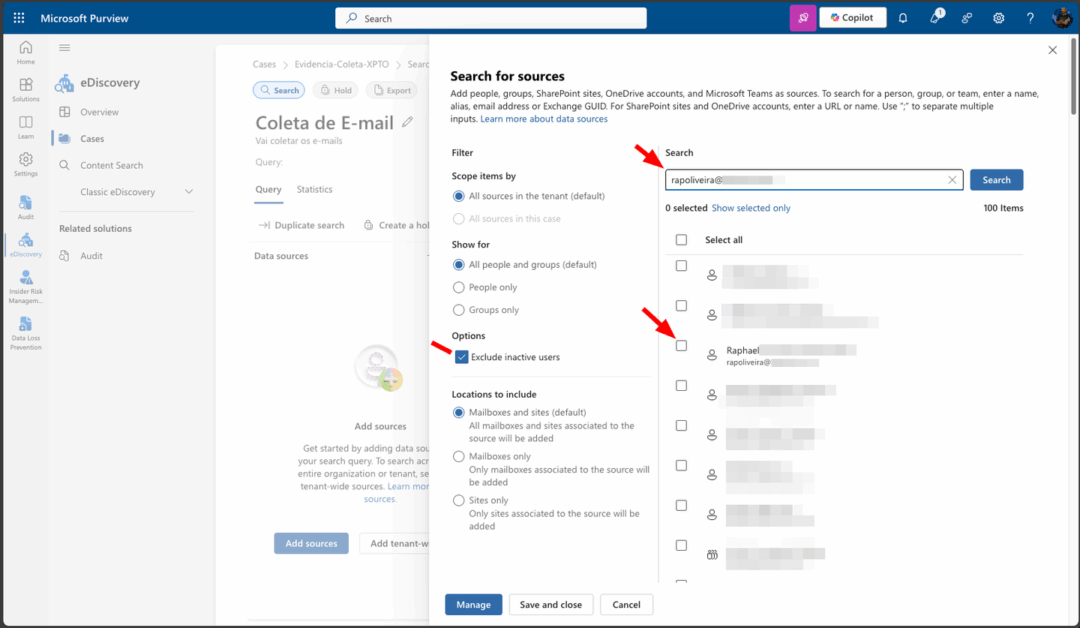Select Groups only radio
This screenshot has width=1080, height=628.
[459, 310]
